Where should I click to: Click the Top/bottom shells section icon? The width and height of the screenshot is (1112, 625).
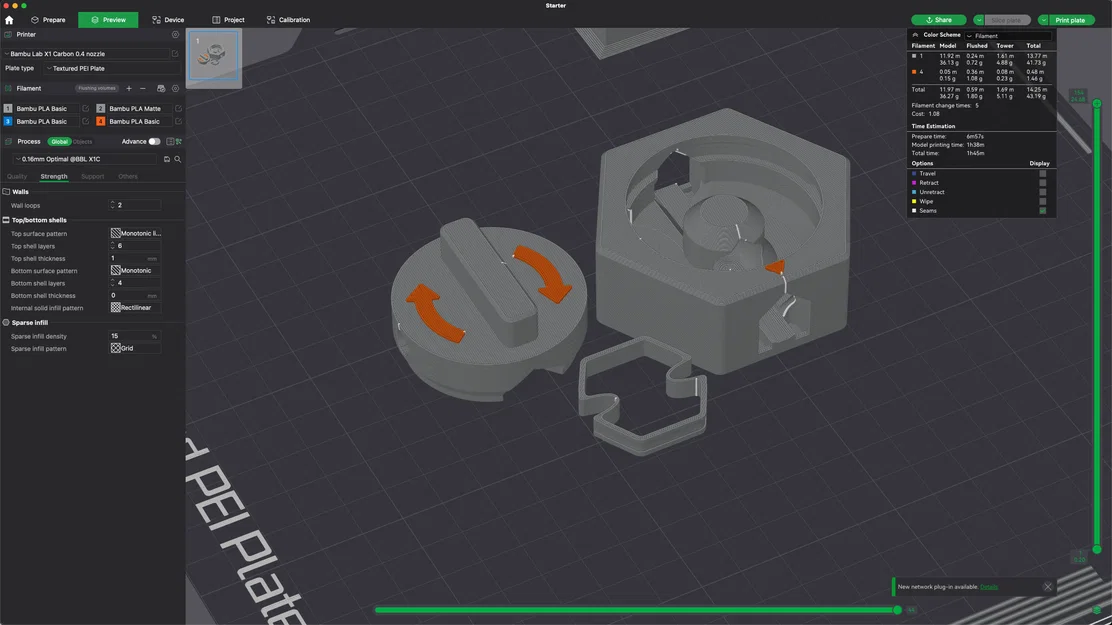[6, 220]
